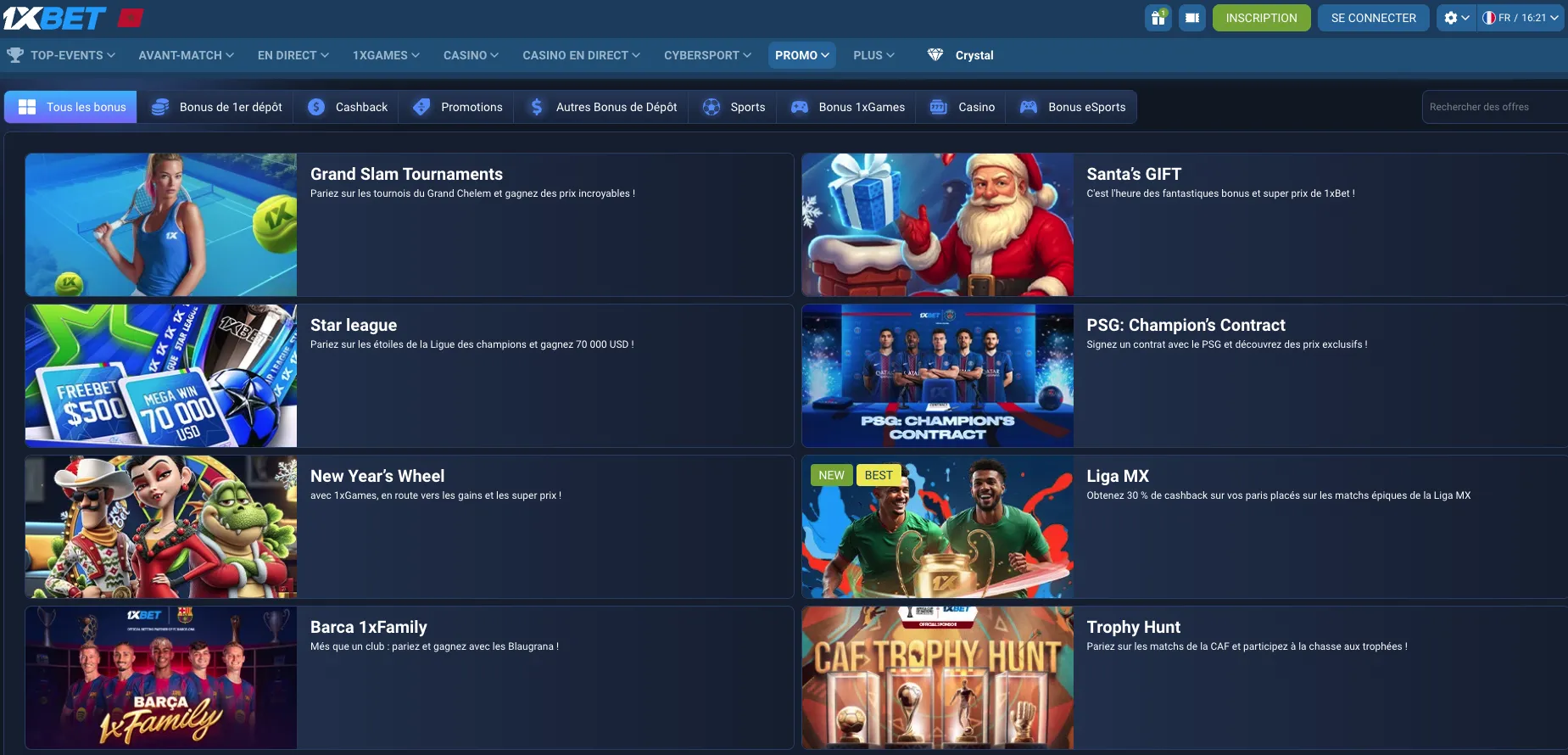Viewport: 1568px width, 755px height.
Task: Click the Rechercher des offres search field
Action: pos(1494,107)
